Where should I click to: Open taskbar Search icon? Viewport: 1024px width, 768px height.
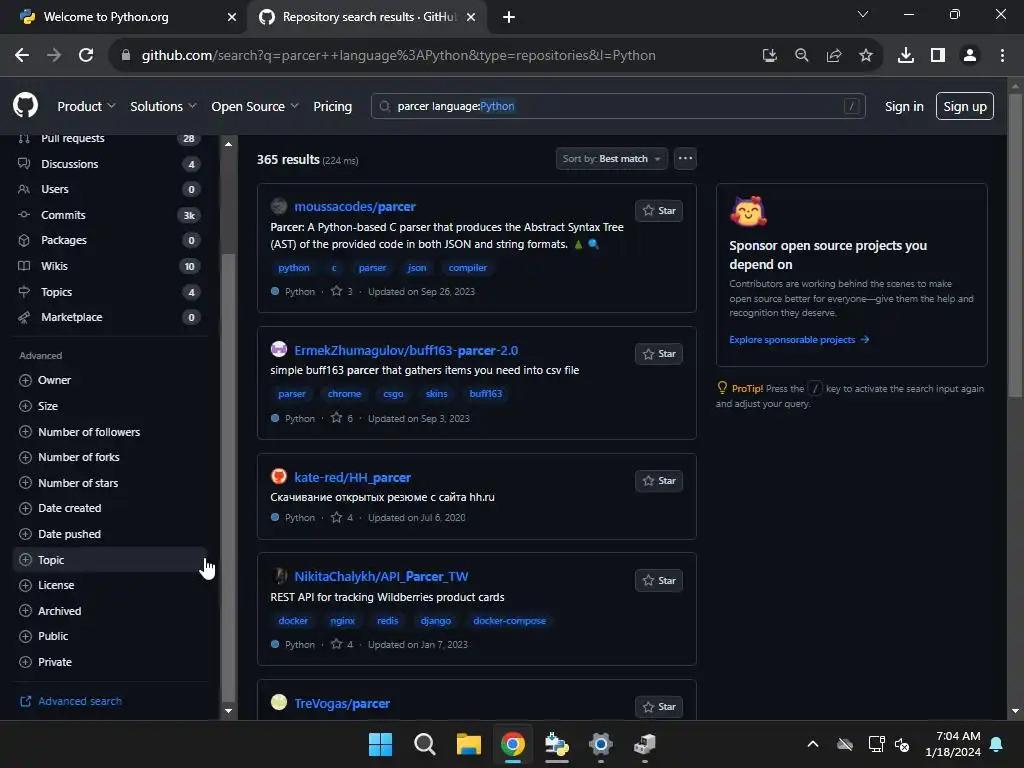(424, 744)
